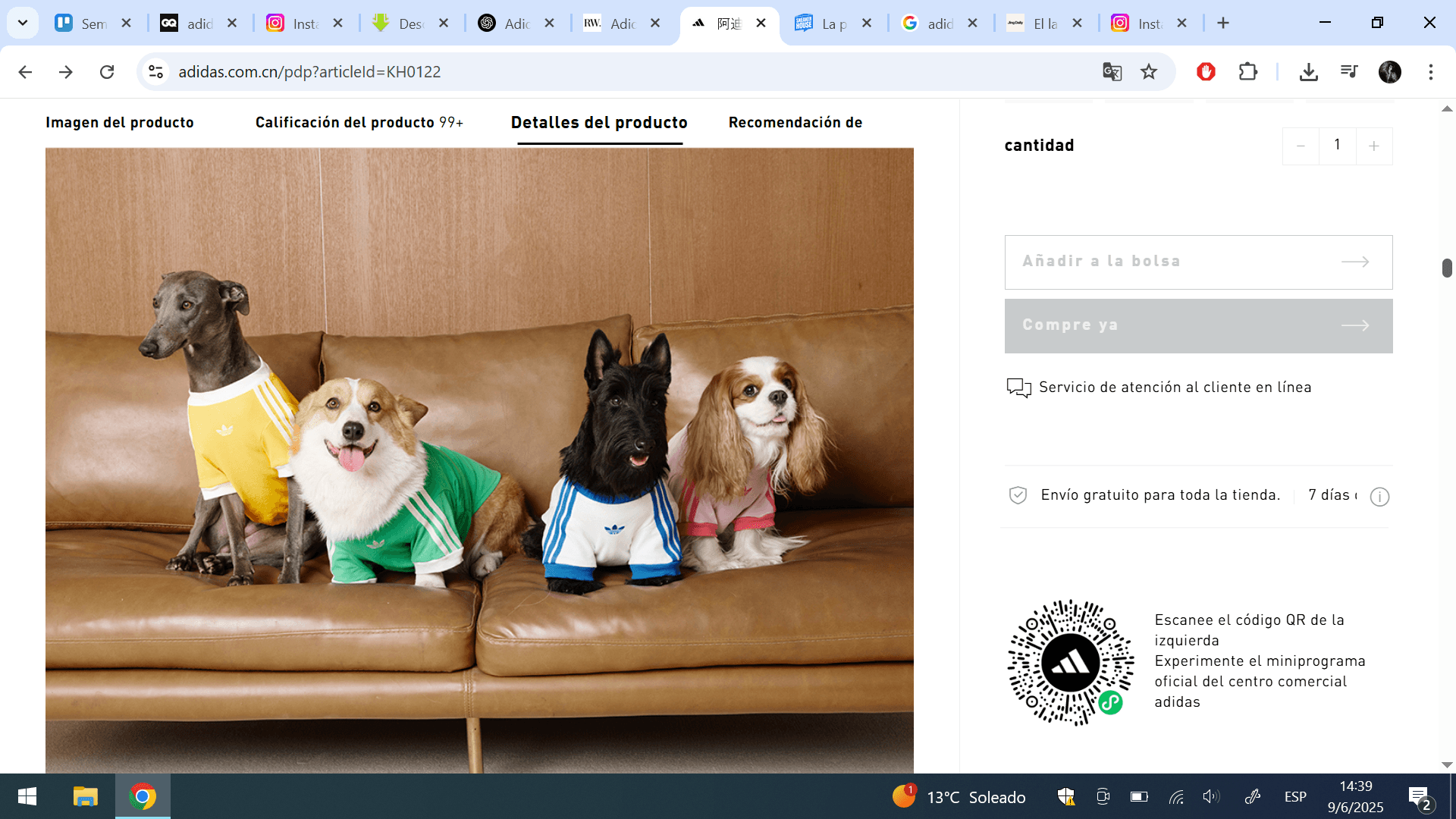Select Detalles del producto tab

tap(599, 123)
